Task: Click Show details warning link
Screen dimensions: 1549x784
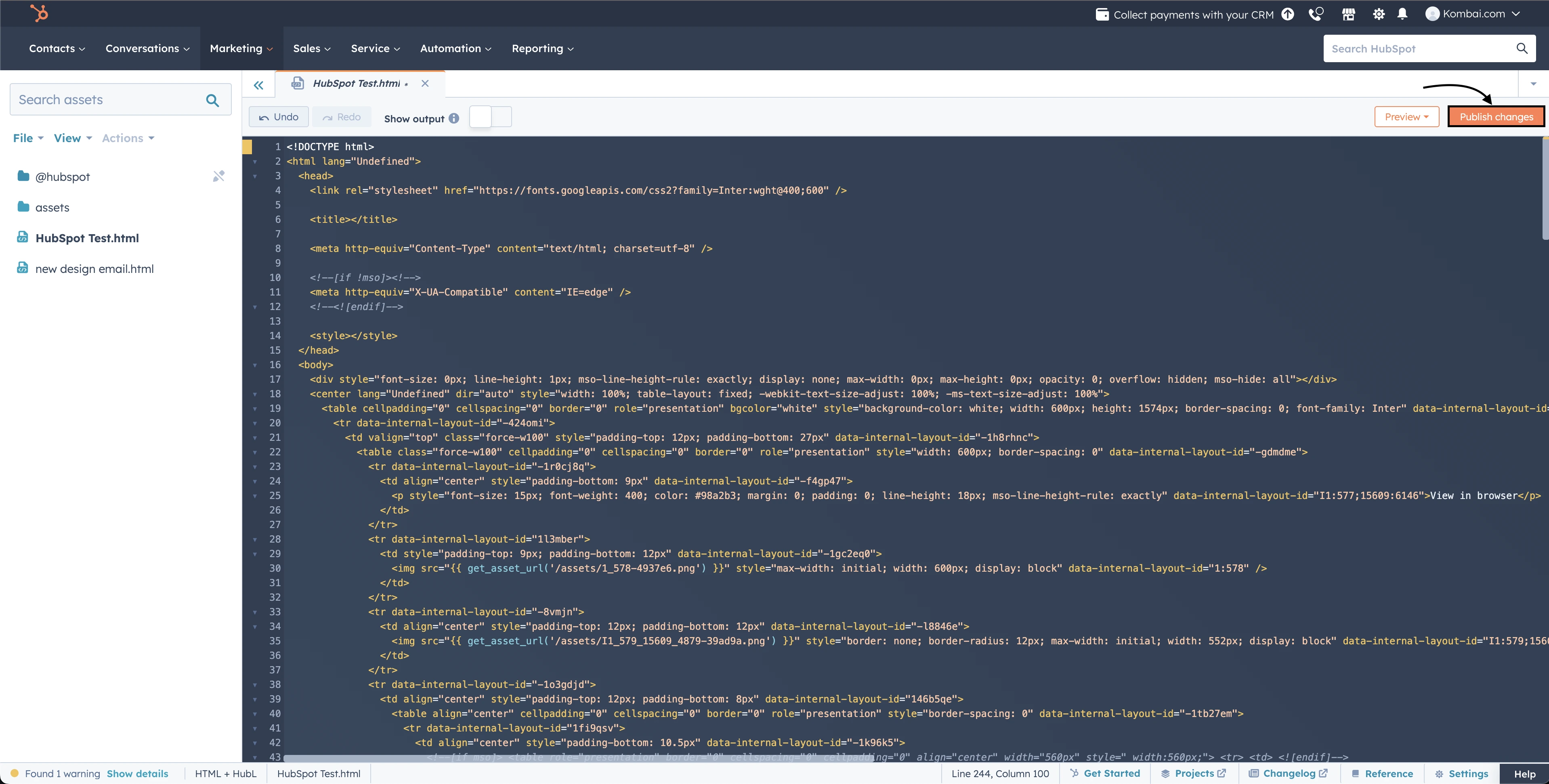Action: pos(137,773)
